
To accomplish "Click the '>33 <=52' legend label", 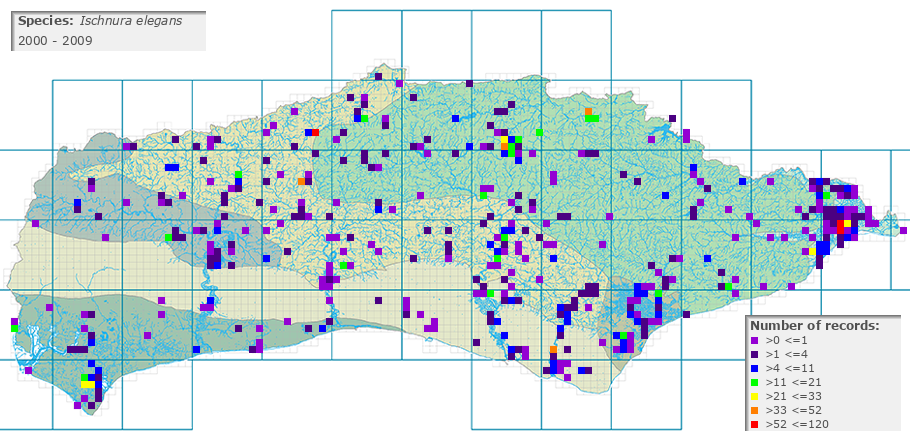I will 793,410.
